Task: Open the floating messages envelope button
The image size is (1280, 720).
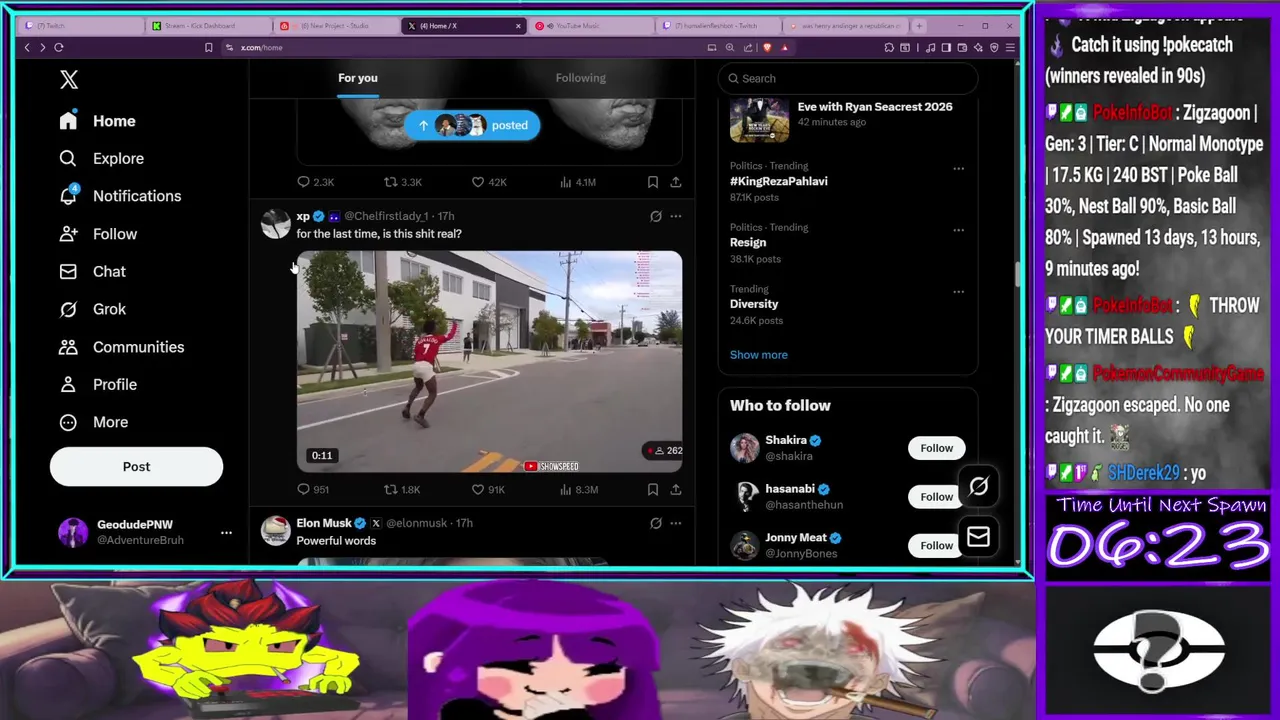Action: pyautogui.click(x=978, y=538)
